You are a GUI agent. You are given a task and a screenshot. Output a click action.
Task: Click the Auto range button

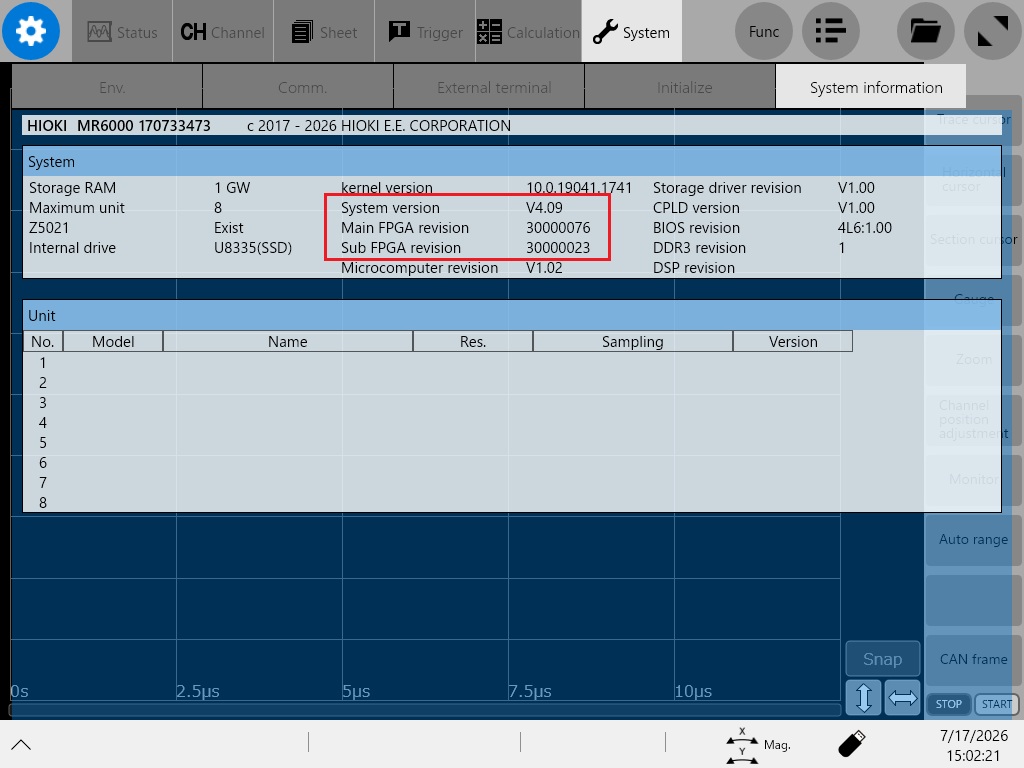pos(973,539)
